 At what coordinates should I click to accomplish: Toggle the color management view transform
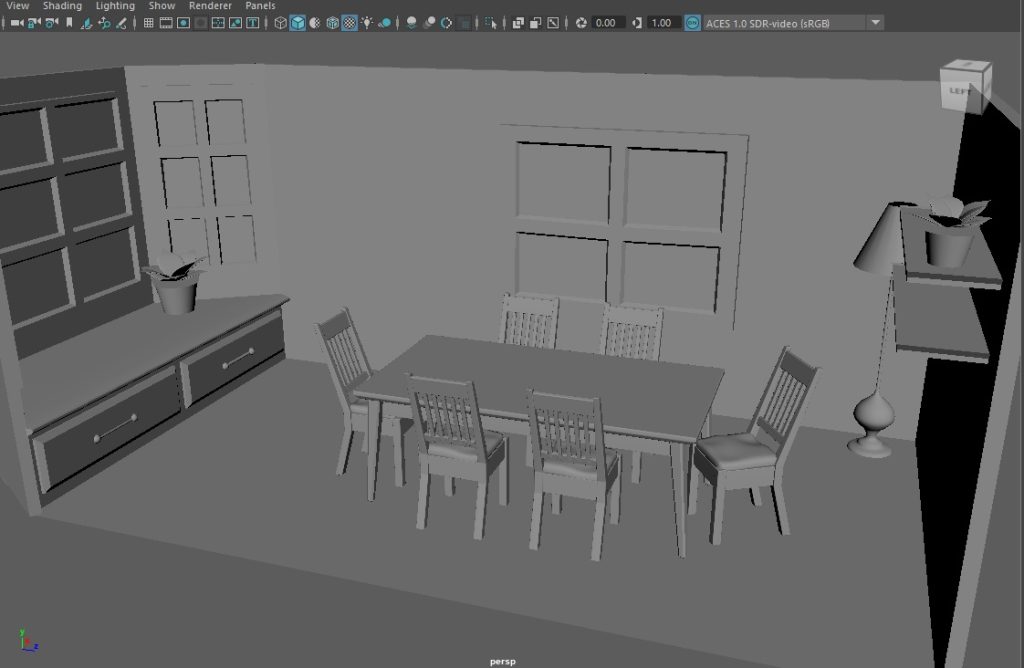[692, 23]
